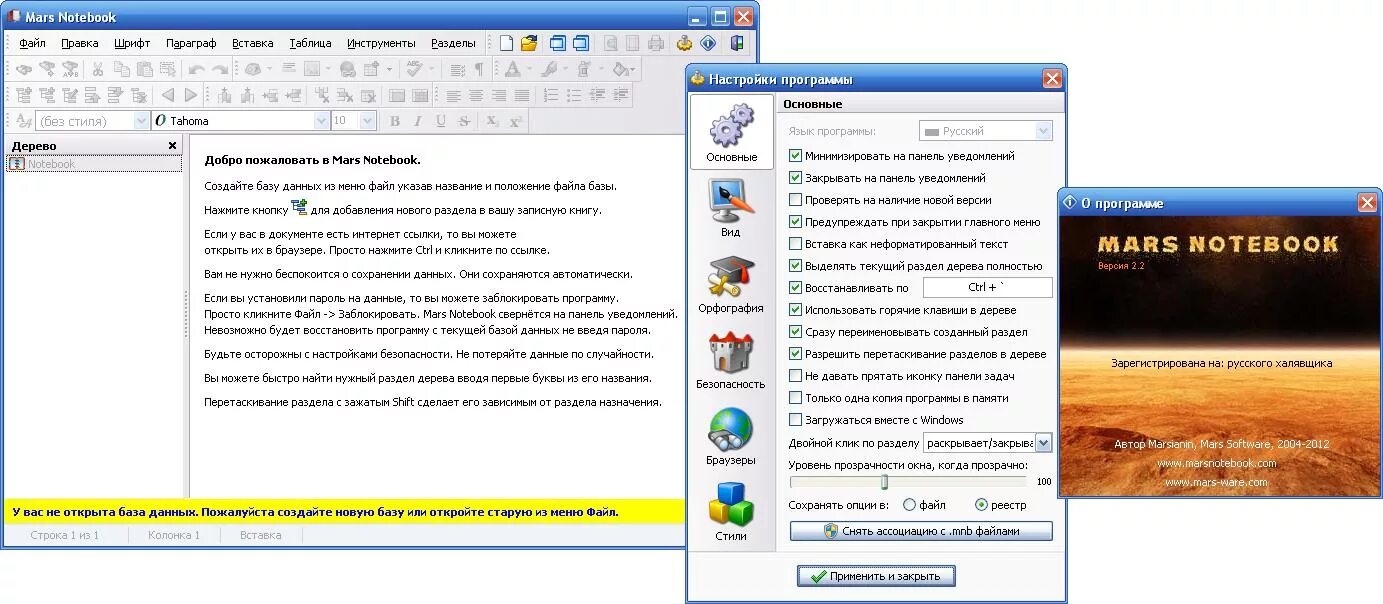Screen dimensions: 1383x604
Task: Open the 'Язык программы' Русский dropdown
Action: click(1043, 131)
